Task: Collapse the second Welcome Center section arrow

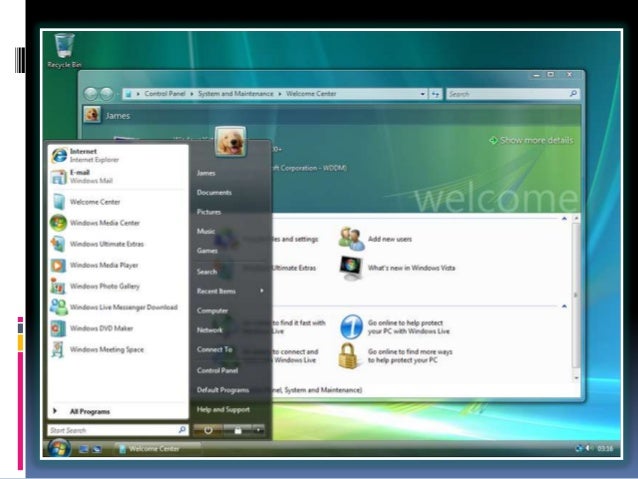Action: [x=564, y=306]
